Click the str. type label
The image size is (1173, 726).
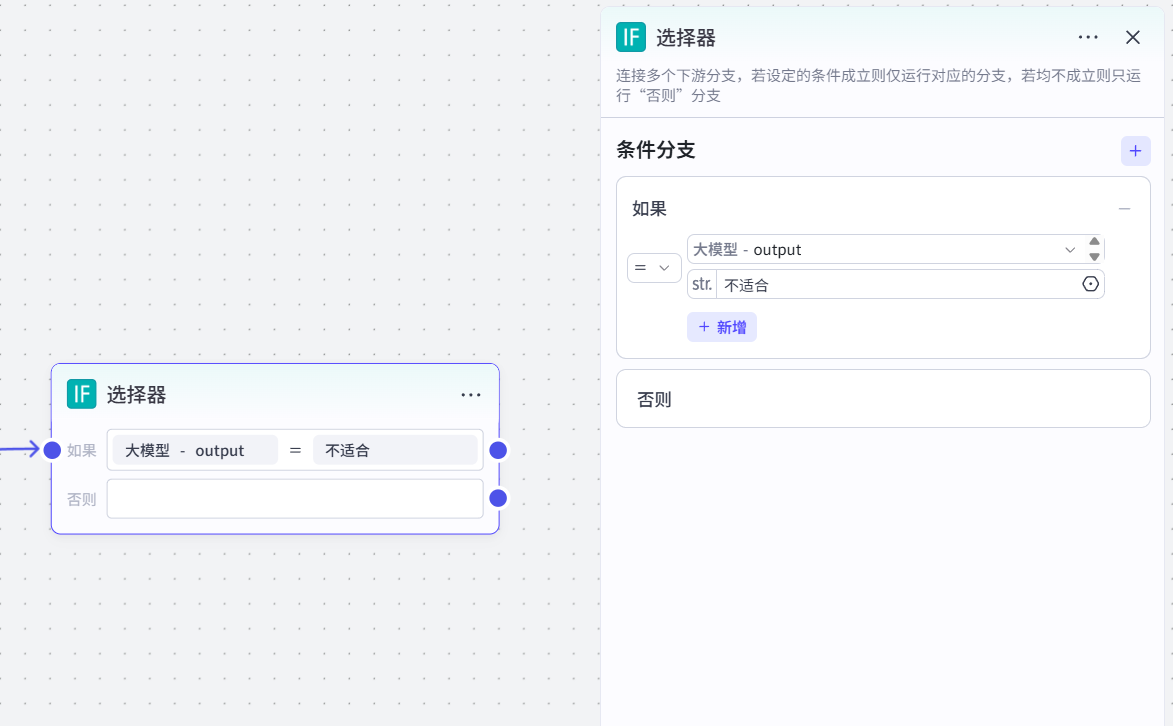tap(702, 284)
